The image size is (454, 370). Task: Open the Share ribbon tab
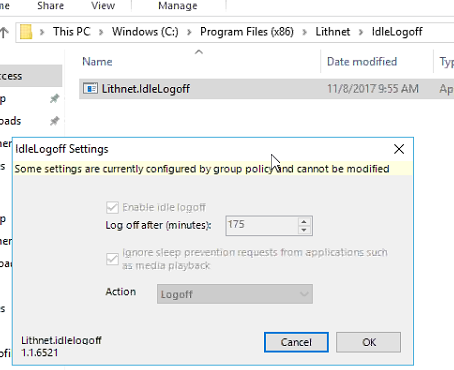(x=50, y=6)
